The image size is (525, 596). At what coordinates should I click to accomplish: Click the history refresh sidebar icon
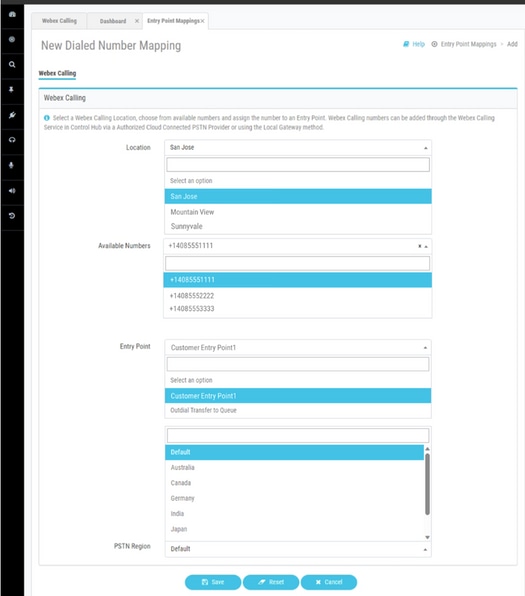tap(12, 216)
